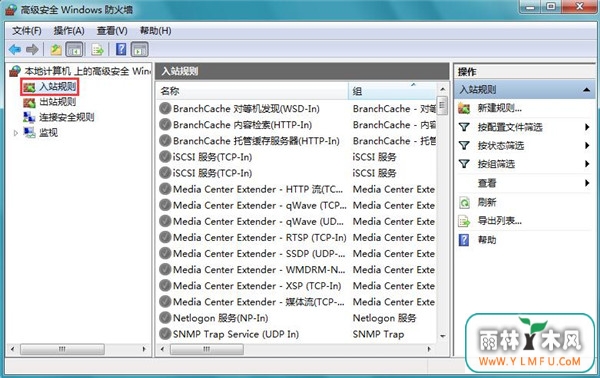Screen dimensions: 600x378
Task: Open the 操作(A) menu
Action: click(69, 31)
